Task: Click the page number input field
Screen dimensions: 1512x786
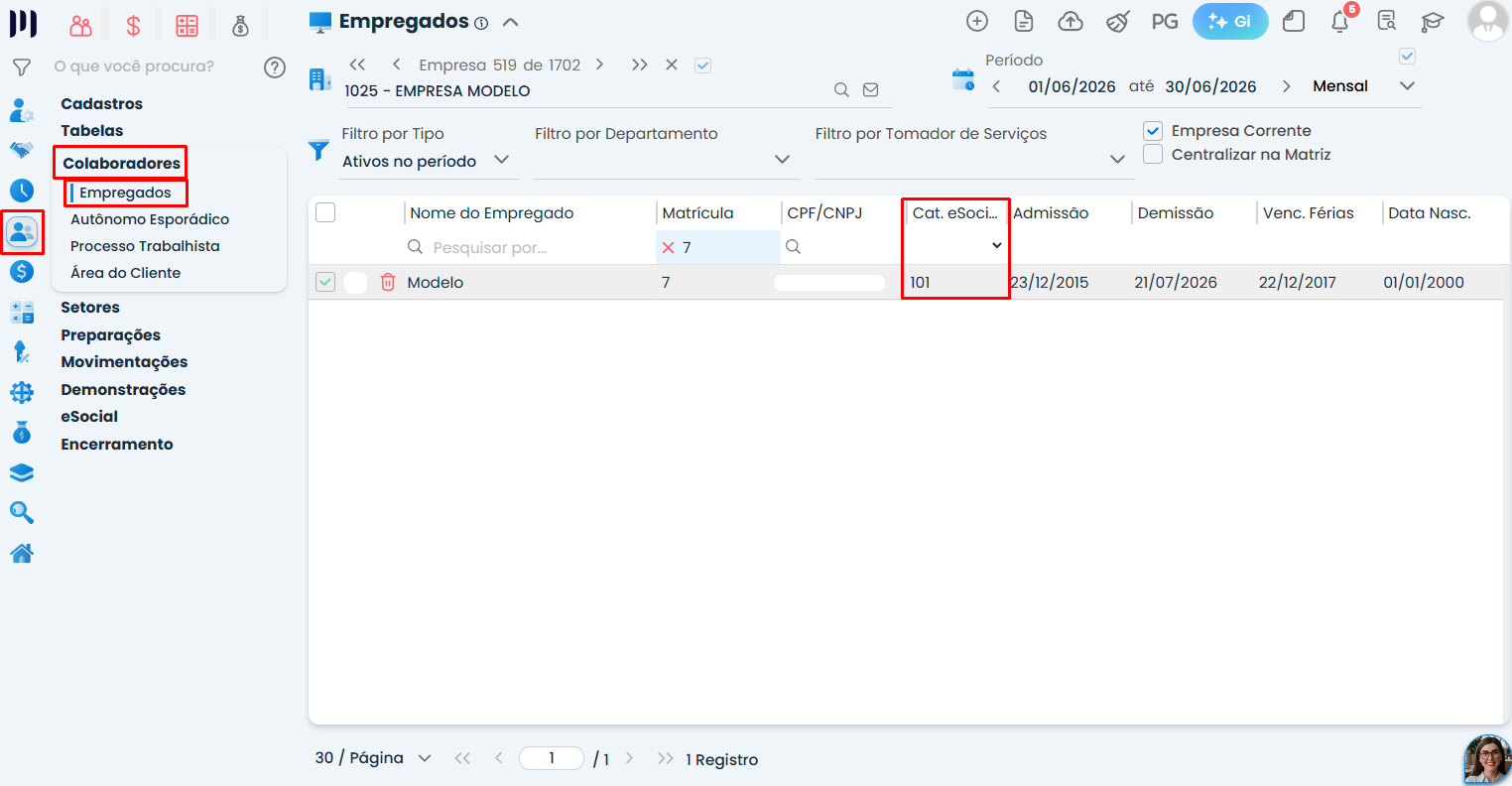Action: coord(552,758)
